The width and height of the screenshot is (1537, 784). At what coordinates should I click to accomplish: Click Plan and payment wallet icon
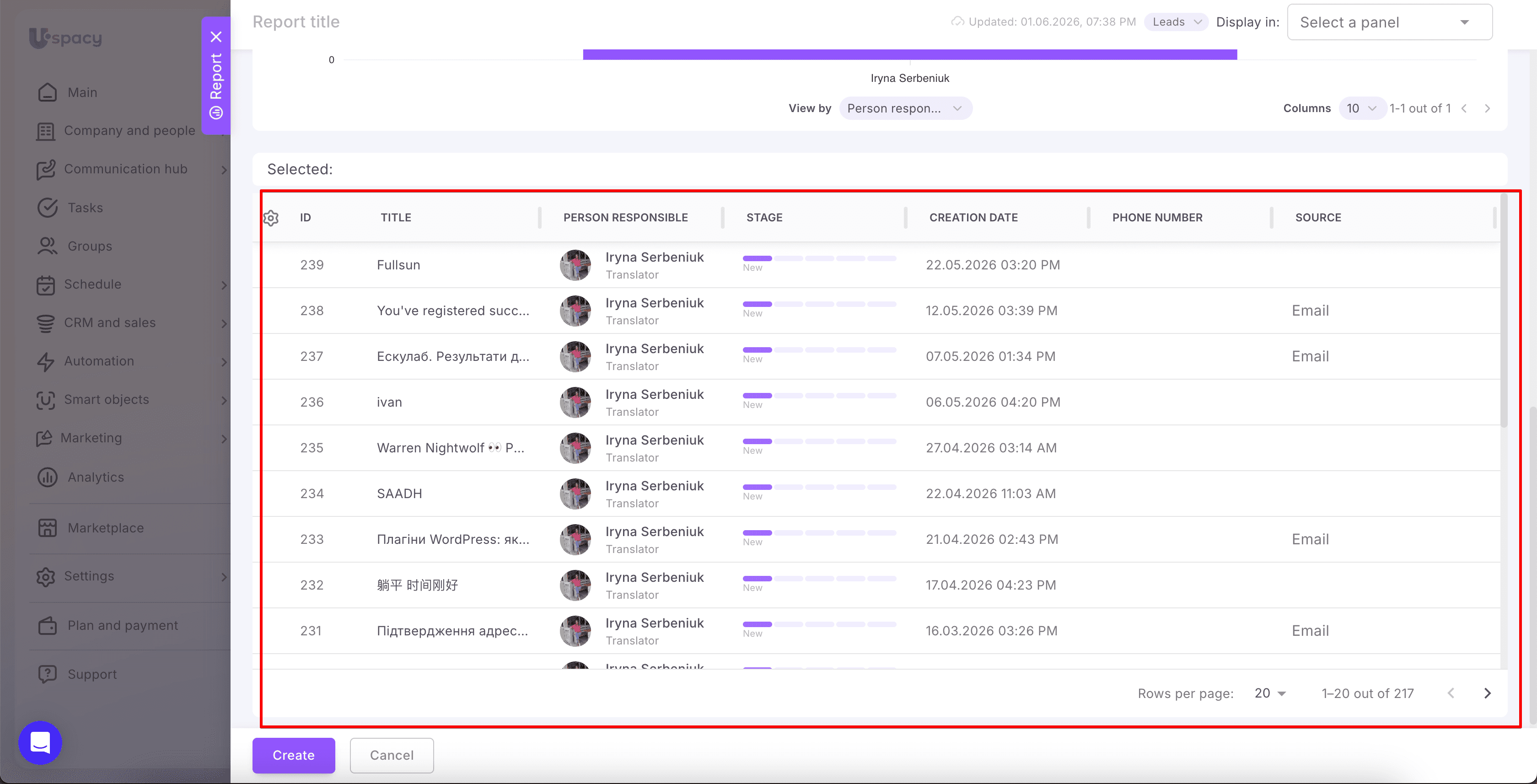[47, 626]
